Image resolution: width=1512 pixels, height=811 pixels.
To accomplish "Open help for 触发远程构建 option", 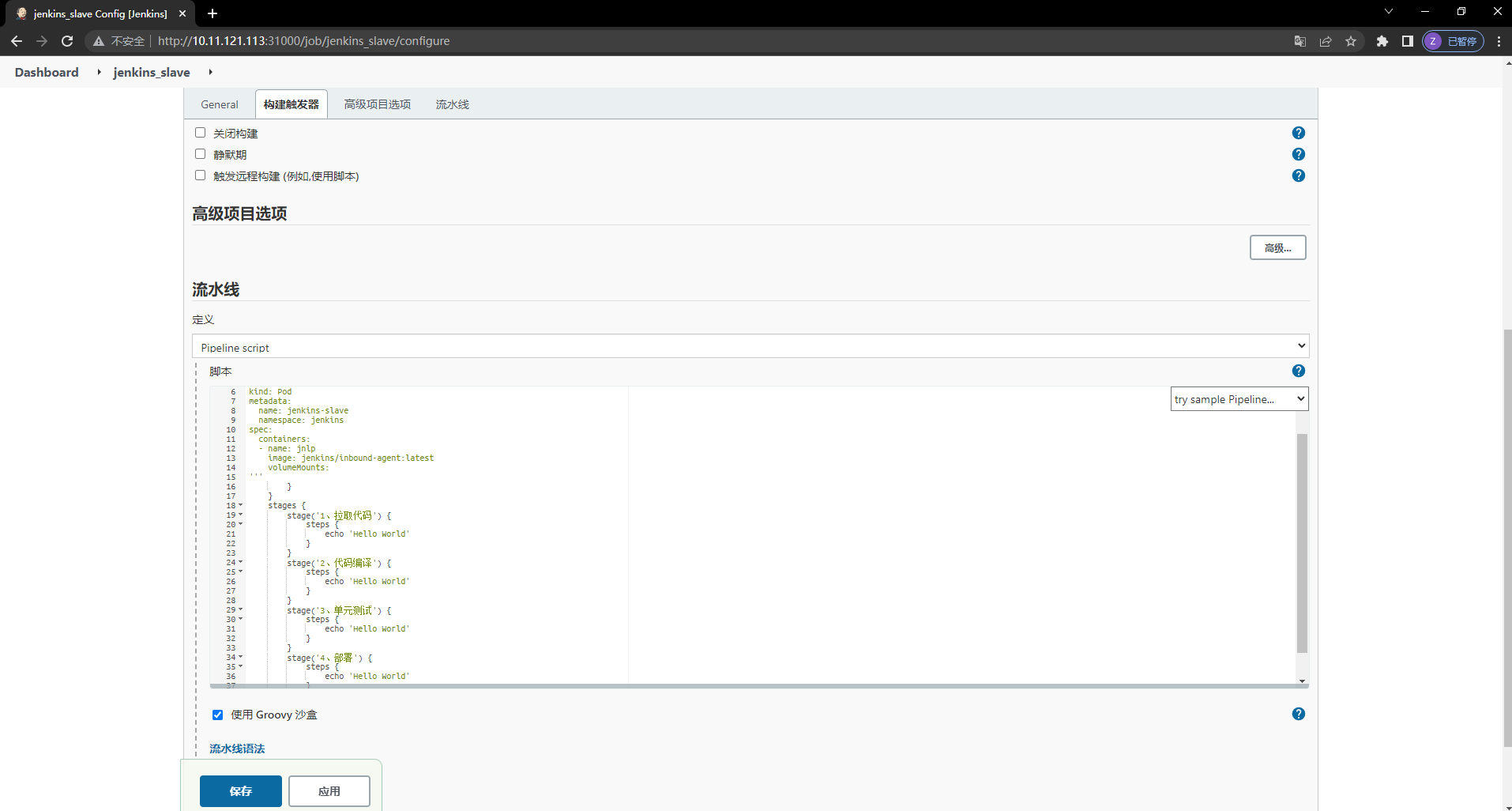I will click(x=1298, y=175).
